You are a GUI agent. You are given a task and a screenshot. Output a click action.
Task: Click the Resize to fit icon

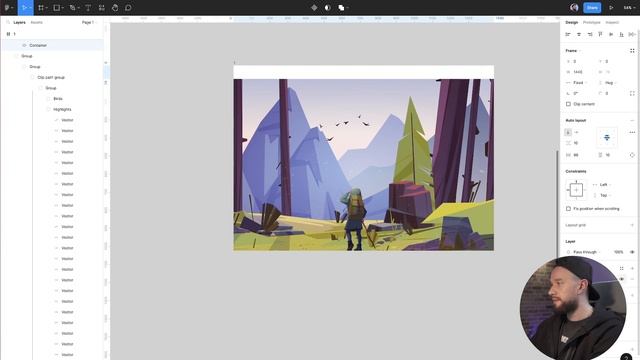point(632,51)
